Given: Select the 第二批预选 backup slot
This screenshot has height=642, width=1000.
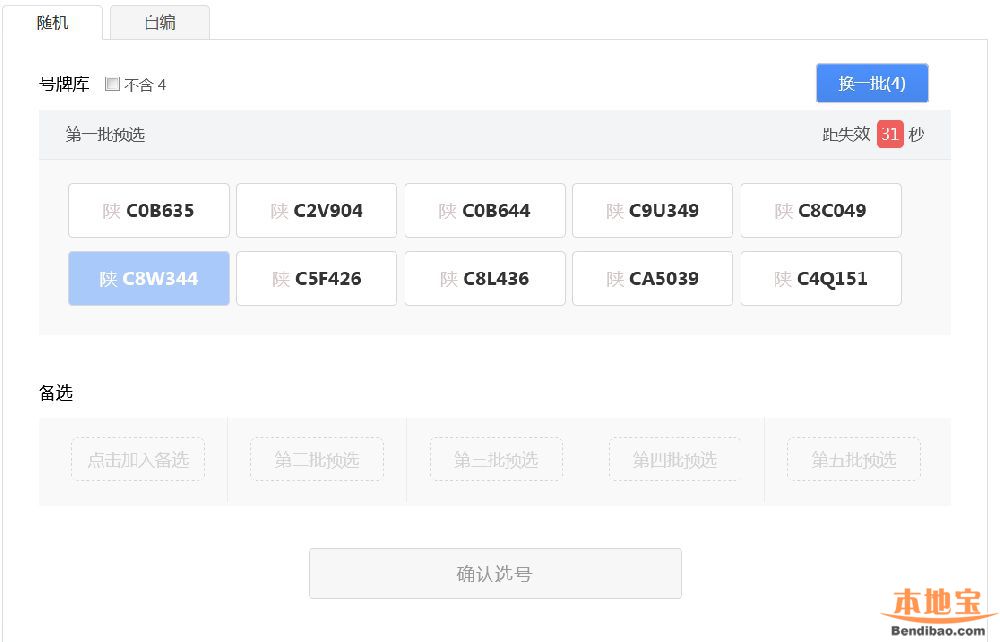Looking at the screenshot, I should [x=317, y=459].
